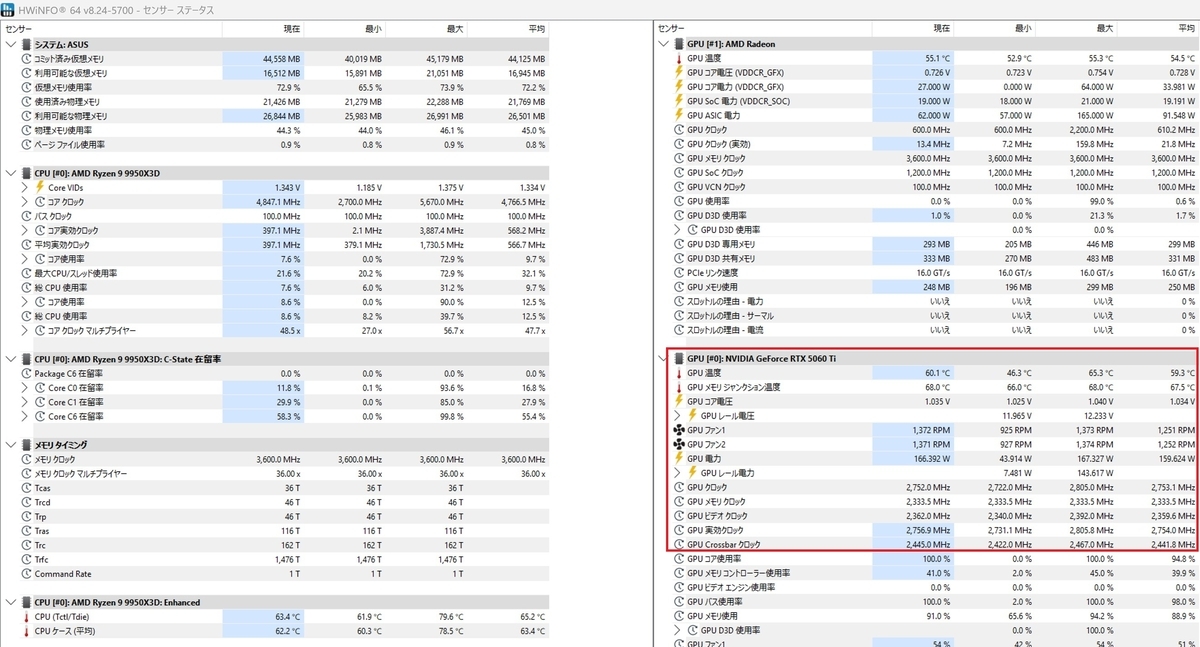Collapse the GPU [#0]: NVIDIA GeForce RTX 5060 Ti group
The image size is (1200, 647).
pos(664,358)
